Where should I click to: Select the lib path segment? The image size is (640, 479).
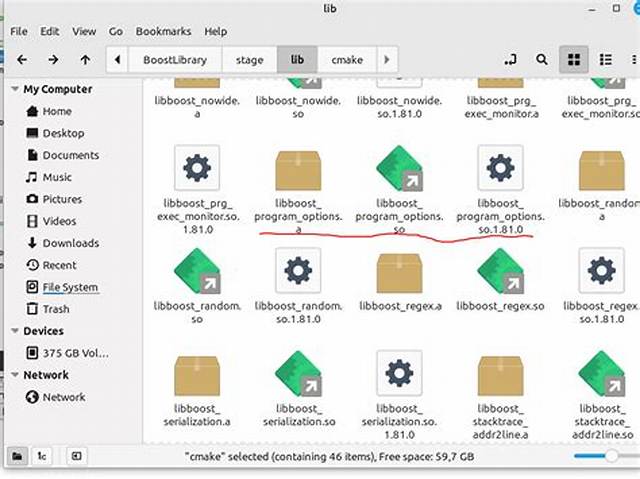(x=297, y=60)
